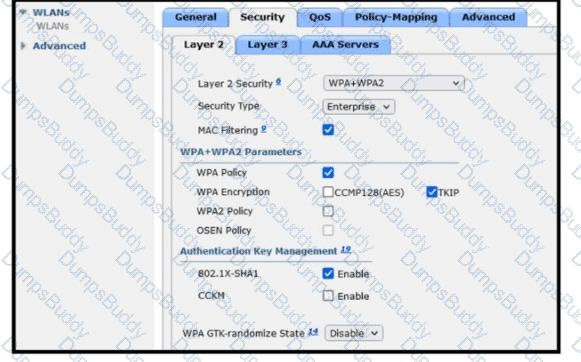Collapse the WLANs tree arrow
The width and height of the screenshot is (581, 362).
[x=23, y=12]
